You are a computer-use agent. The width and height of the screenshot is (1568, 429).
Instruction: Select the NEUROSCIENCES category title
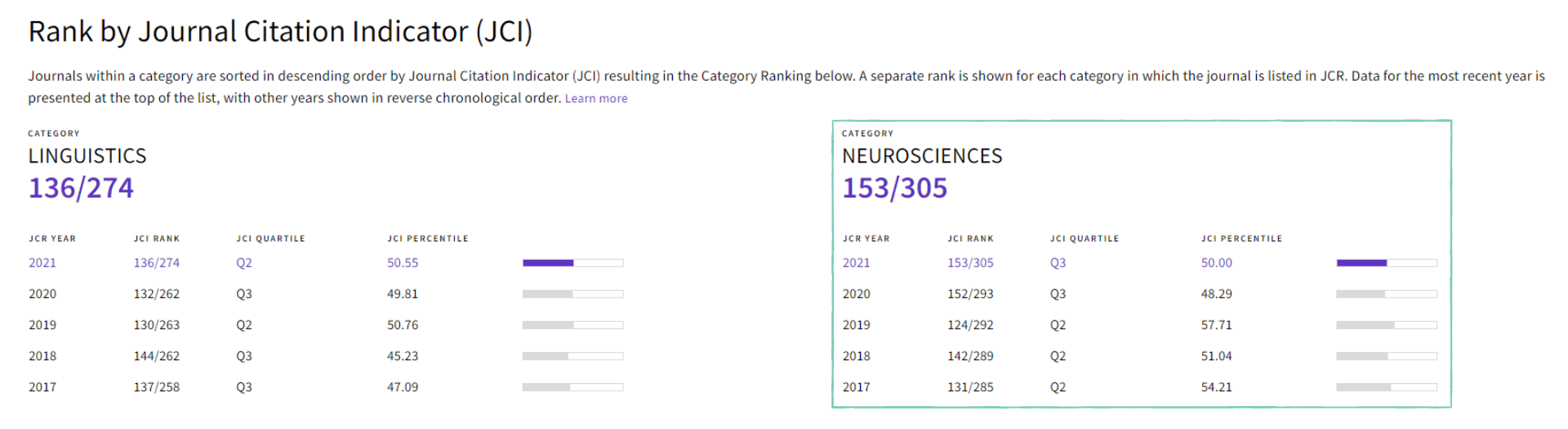click(x=922, y=156)
